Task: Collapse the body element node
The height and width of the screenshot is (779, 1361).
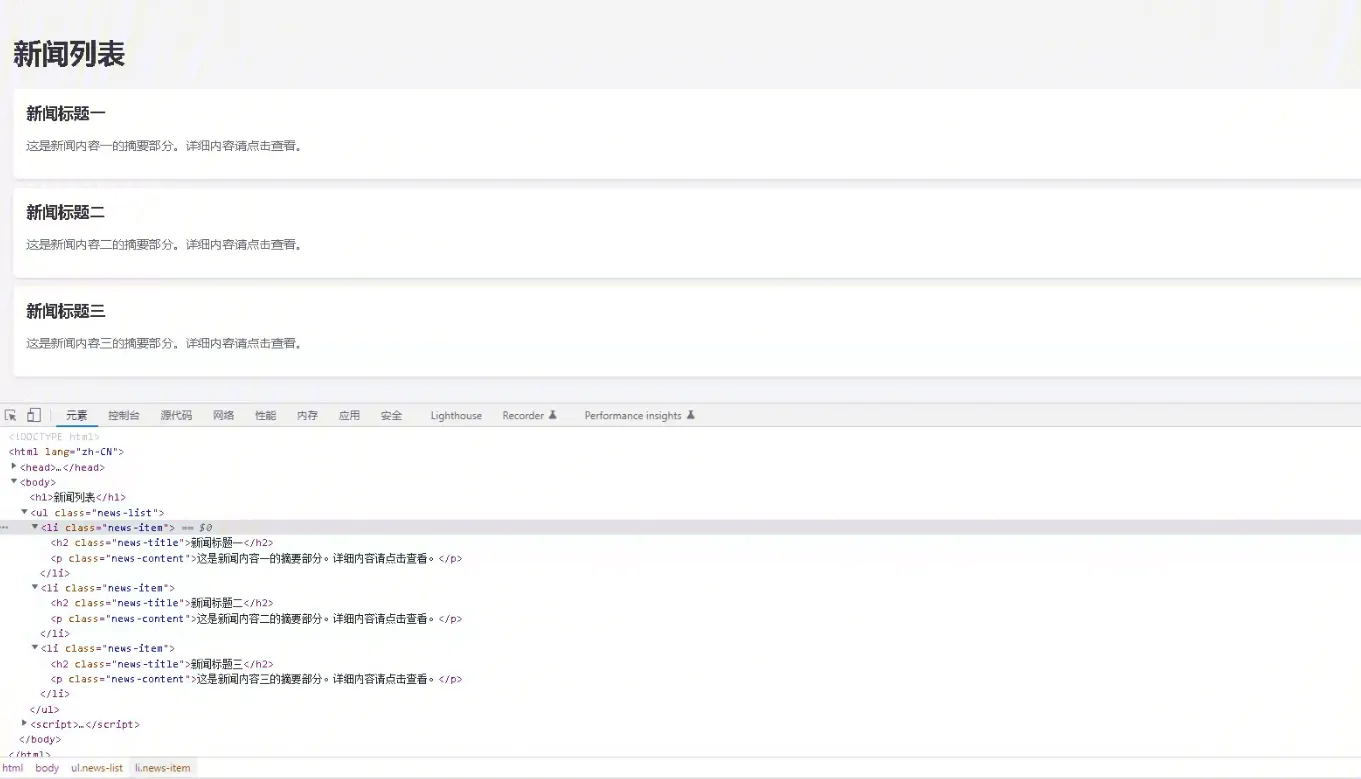Action: (x=14, y=481)
